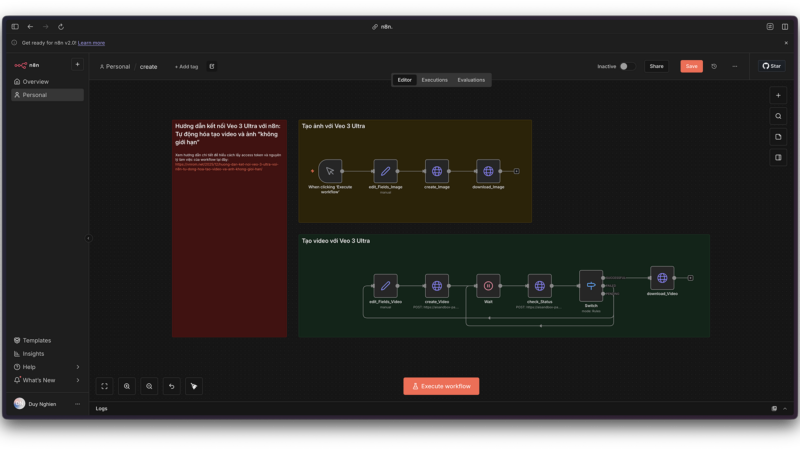Screen dimensions: 800x450
Task: Open Templates in the sidebar
Action: (36, 340)
